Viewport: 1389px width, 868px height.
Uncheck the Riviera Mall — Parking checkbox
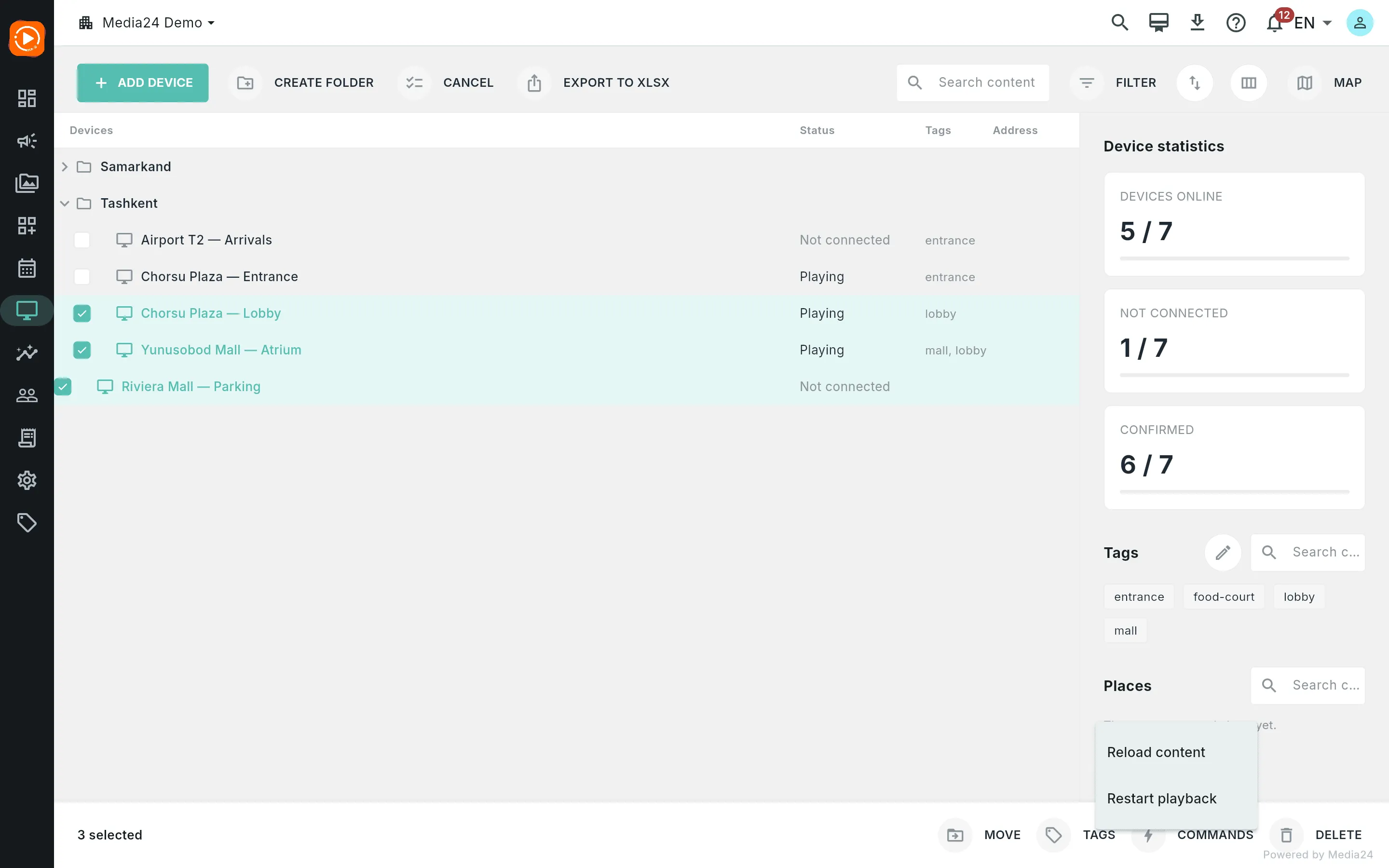coord(63,387)
